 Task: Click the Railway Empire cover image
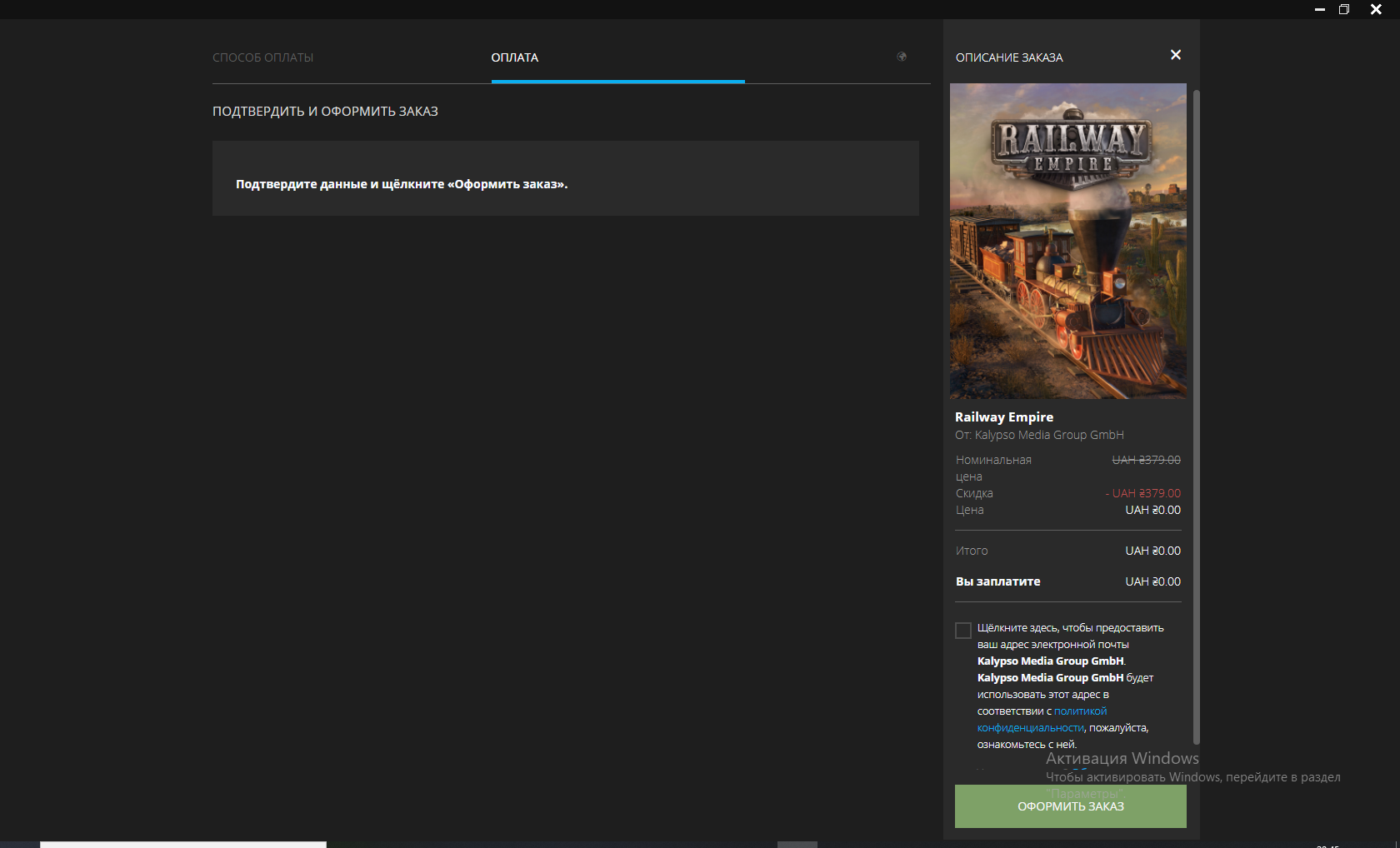1068,241
